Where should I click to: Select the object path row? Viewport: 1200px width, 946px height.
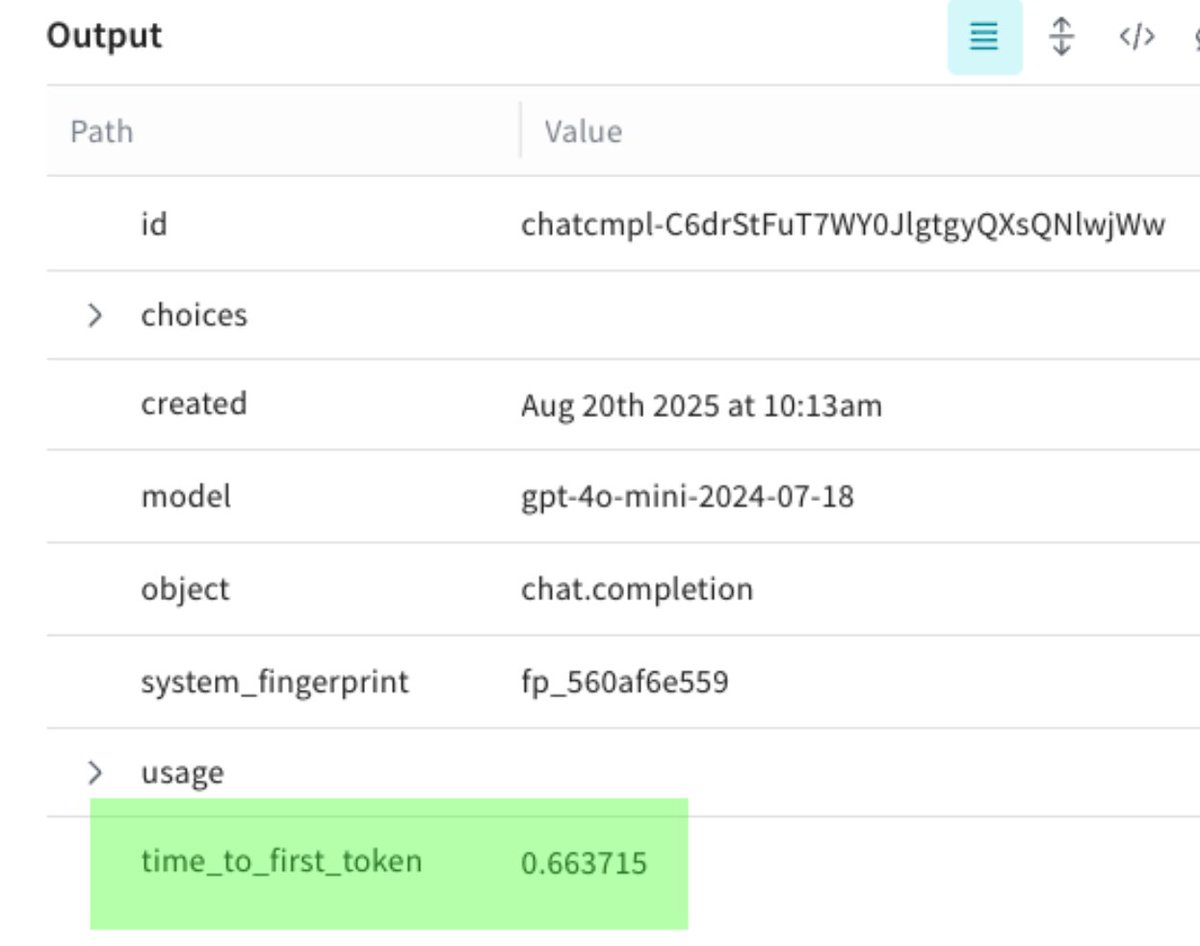185,589
